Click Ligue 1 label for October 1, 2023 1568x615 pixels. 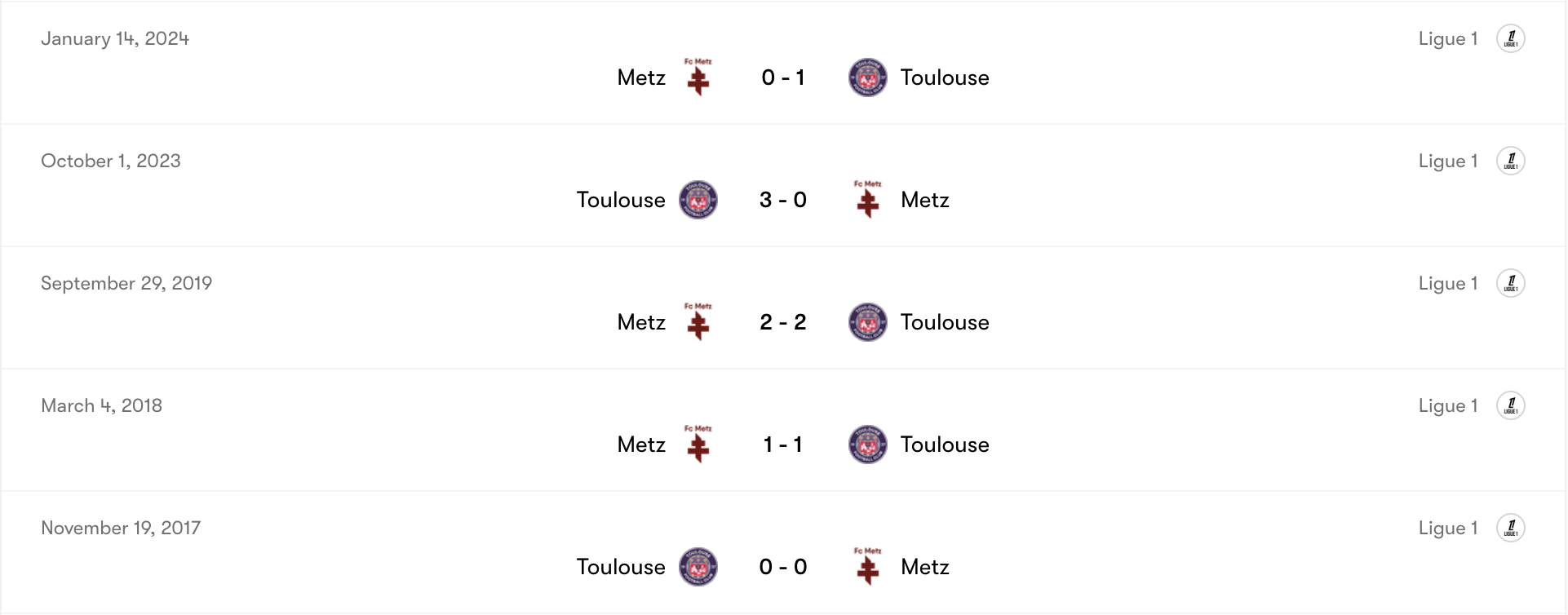click(x=1448, y=161)
